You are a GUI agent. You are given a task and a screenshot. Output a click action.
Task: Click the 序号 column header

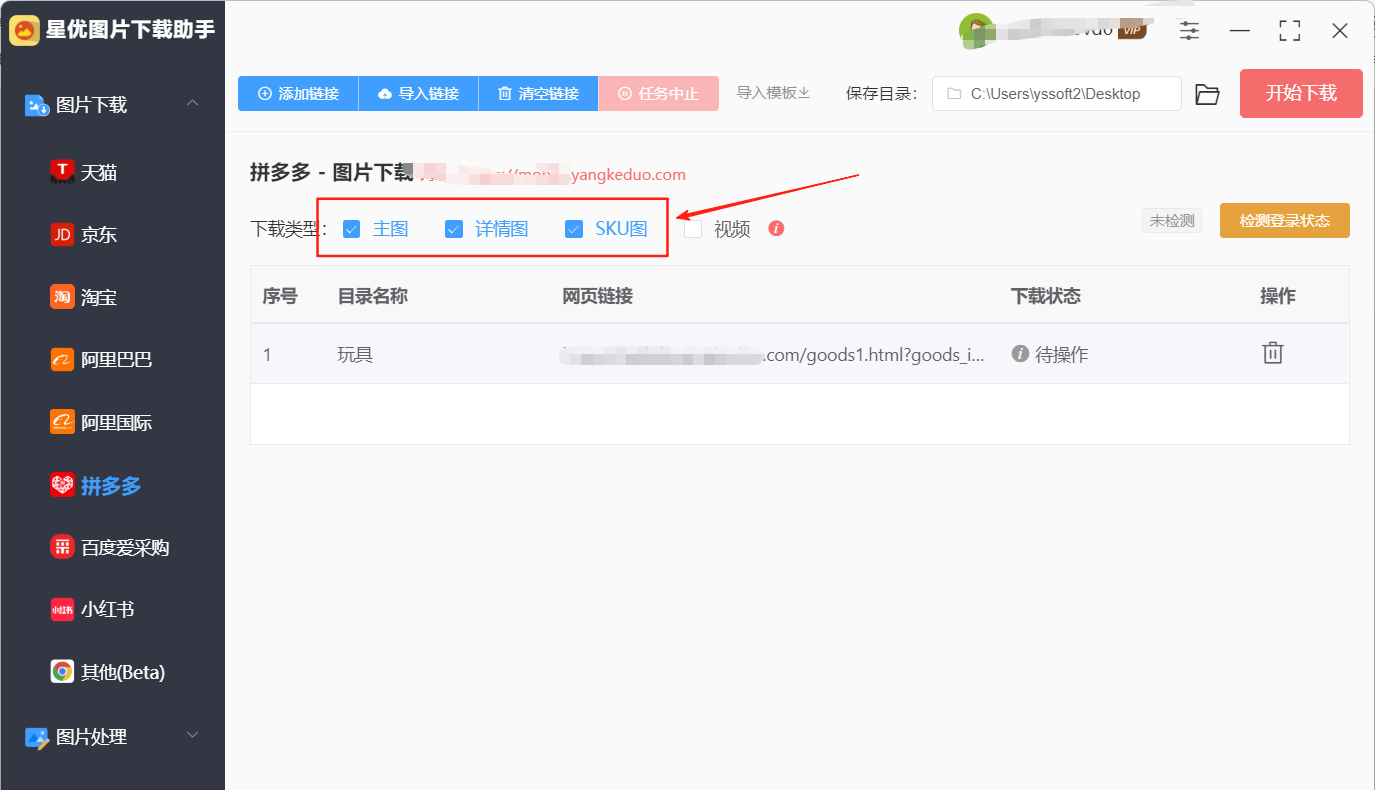(x=280, y=296)
